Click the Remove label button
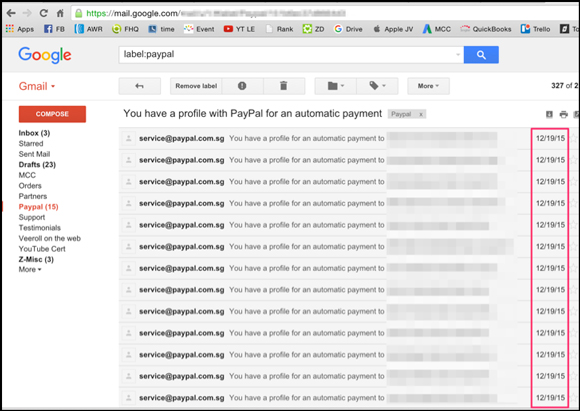Viewport: 580px width, 411px height. point(196,86)
